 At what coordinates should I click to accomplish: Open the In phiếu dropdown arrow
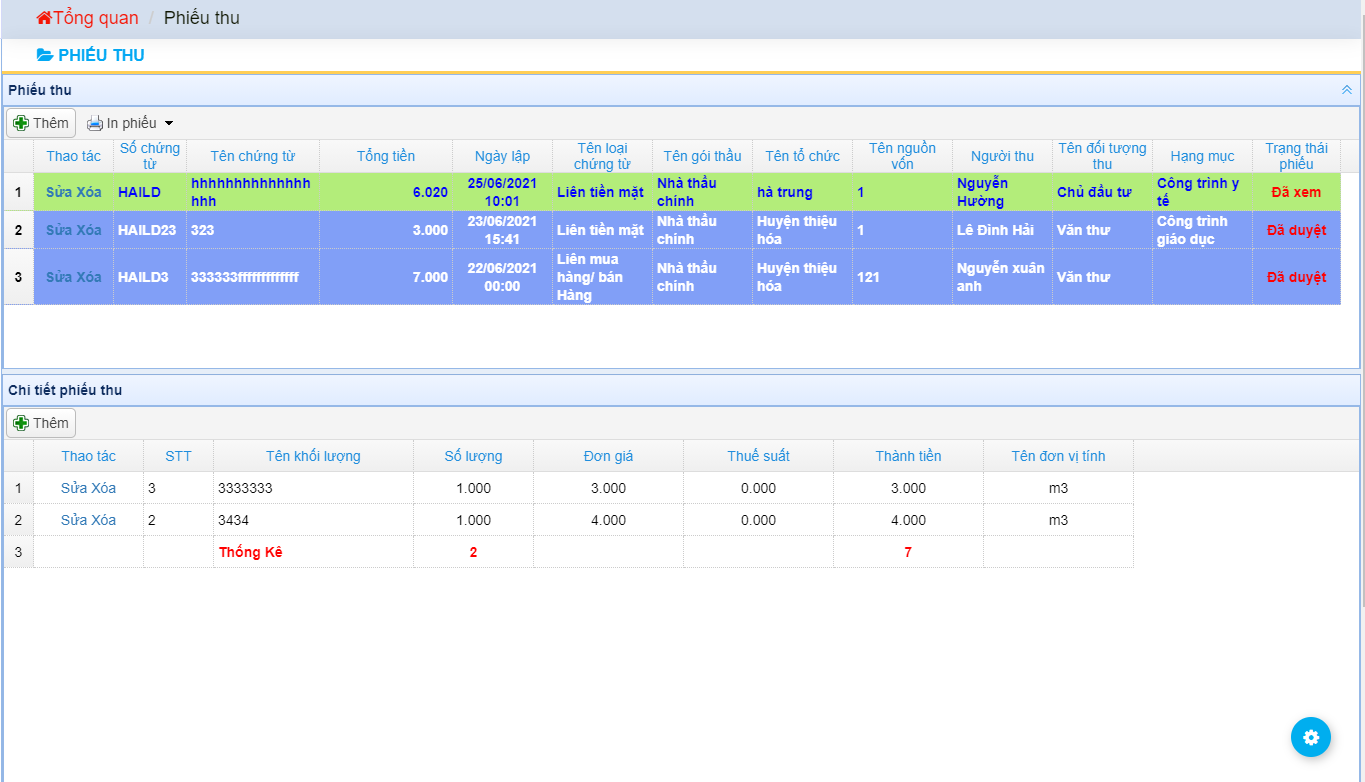tap(168, 123)
